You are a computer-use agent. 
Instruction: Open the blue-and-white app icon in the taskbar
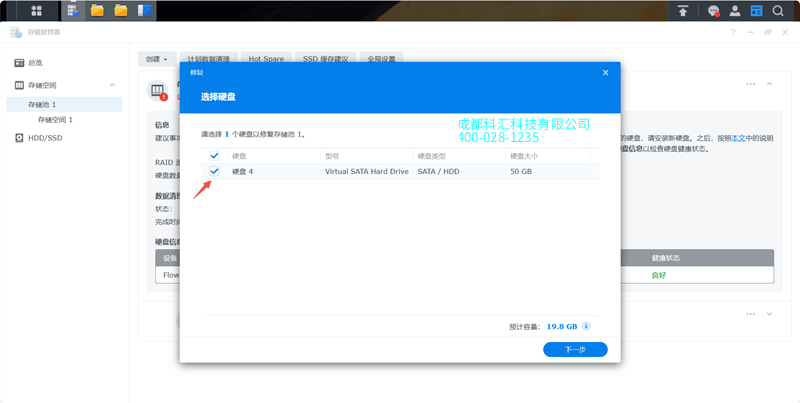[x=144, y=10]
